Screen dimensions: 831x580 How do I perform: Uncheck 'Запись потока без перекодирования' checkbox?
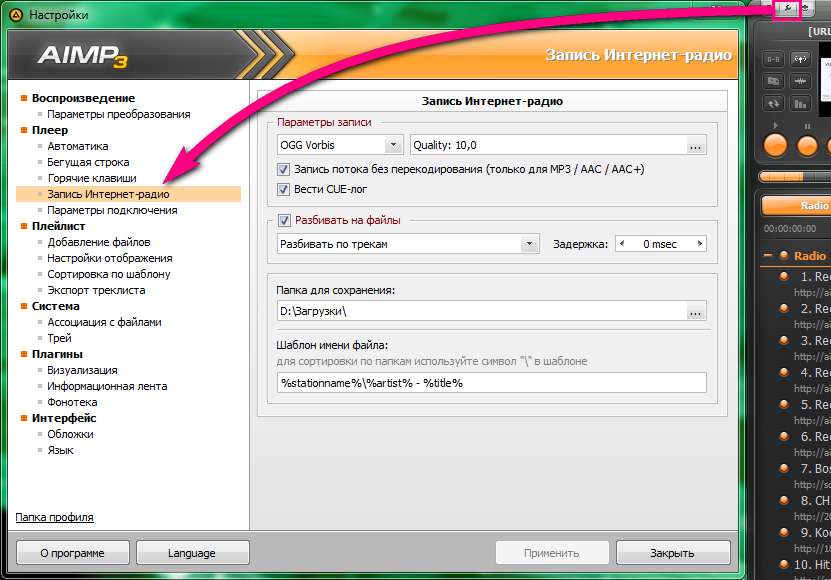(284, 170)
